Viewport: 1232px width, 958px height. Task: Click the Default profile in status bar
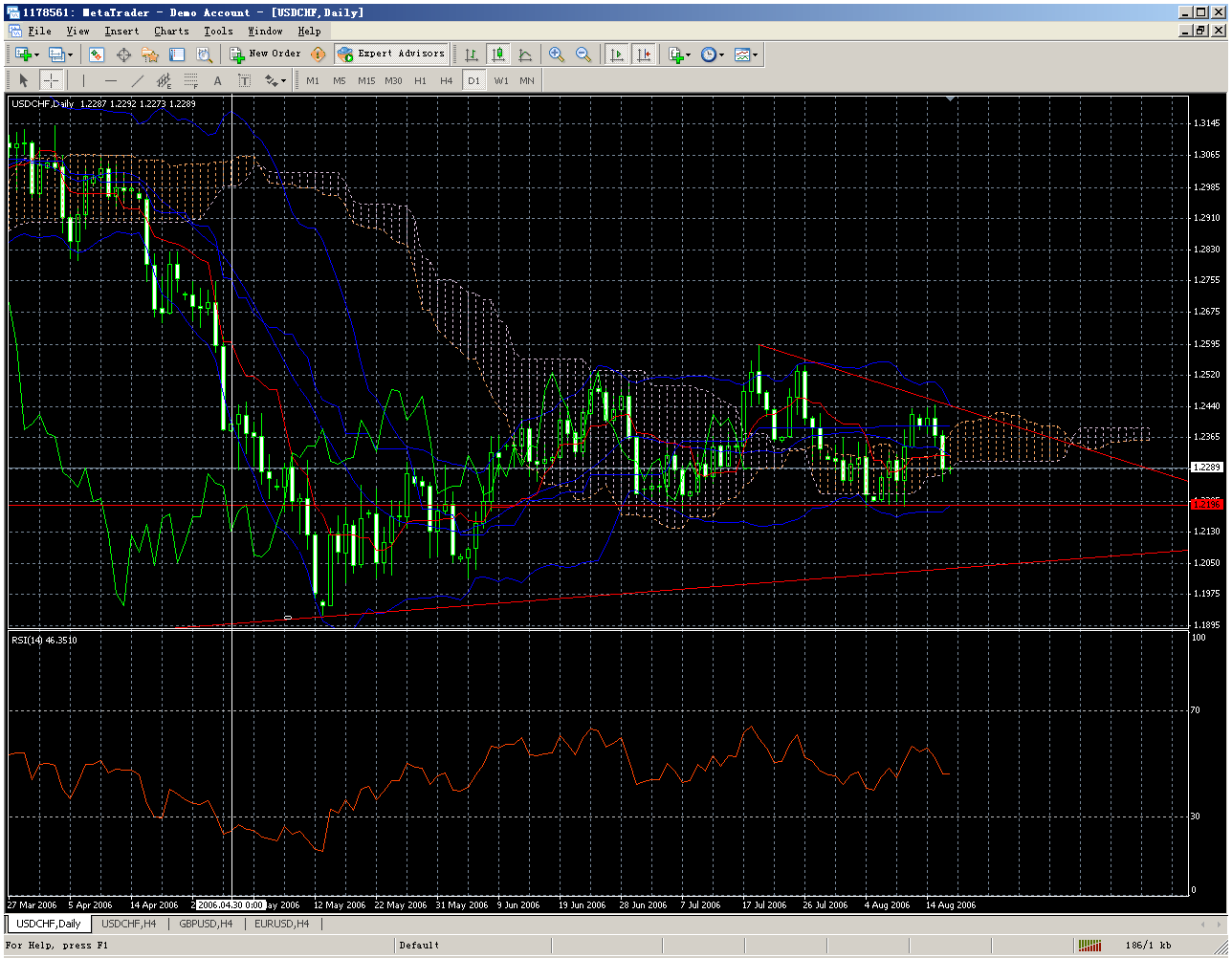pyautogui.click(x=419, y=946)
